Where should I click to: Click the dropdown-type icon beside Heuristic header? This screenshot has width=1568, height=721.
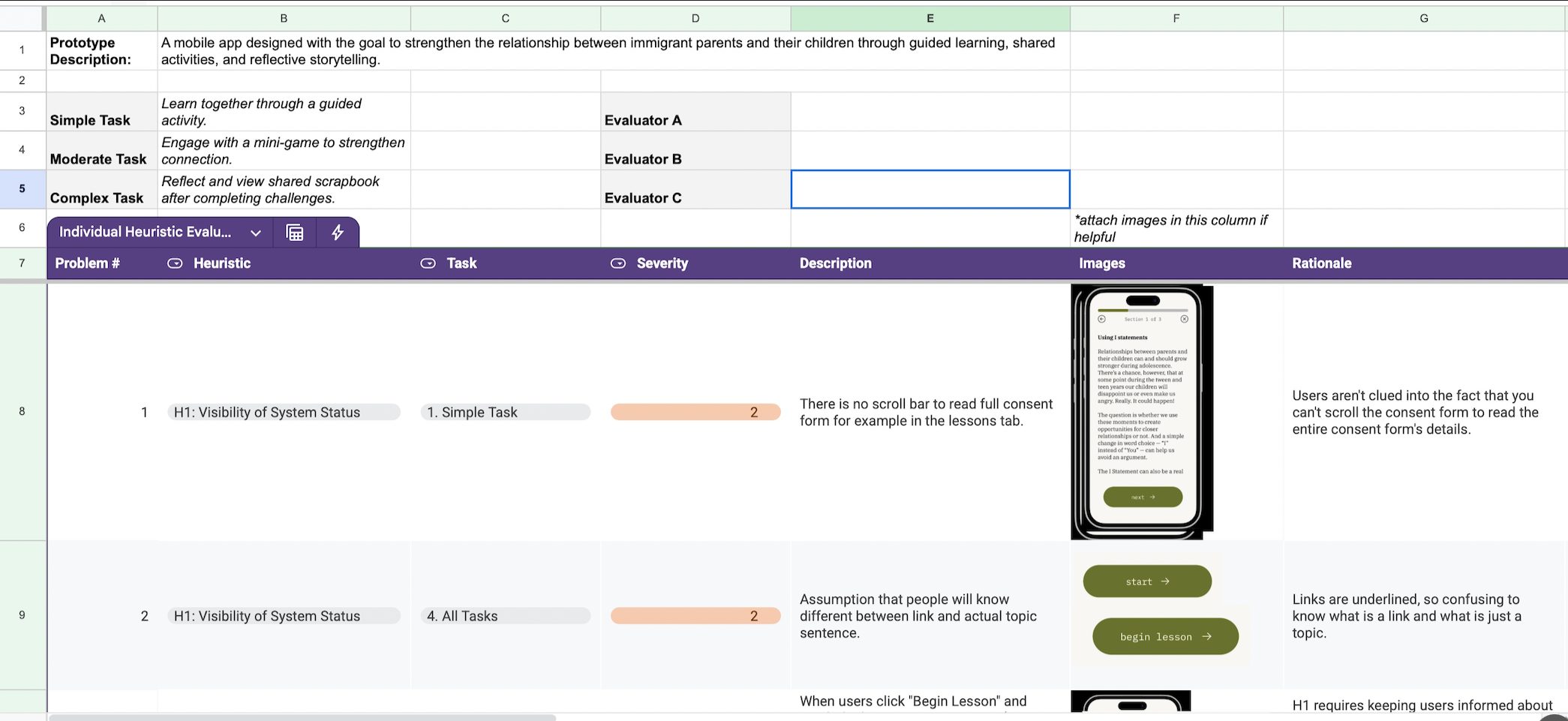[175, 263]
